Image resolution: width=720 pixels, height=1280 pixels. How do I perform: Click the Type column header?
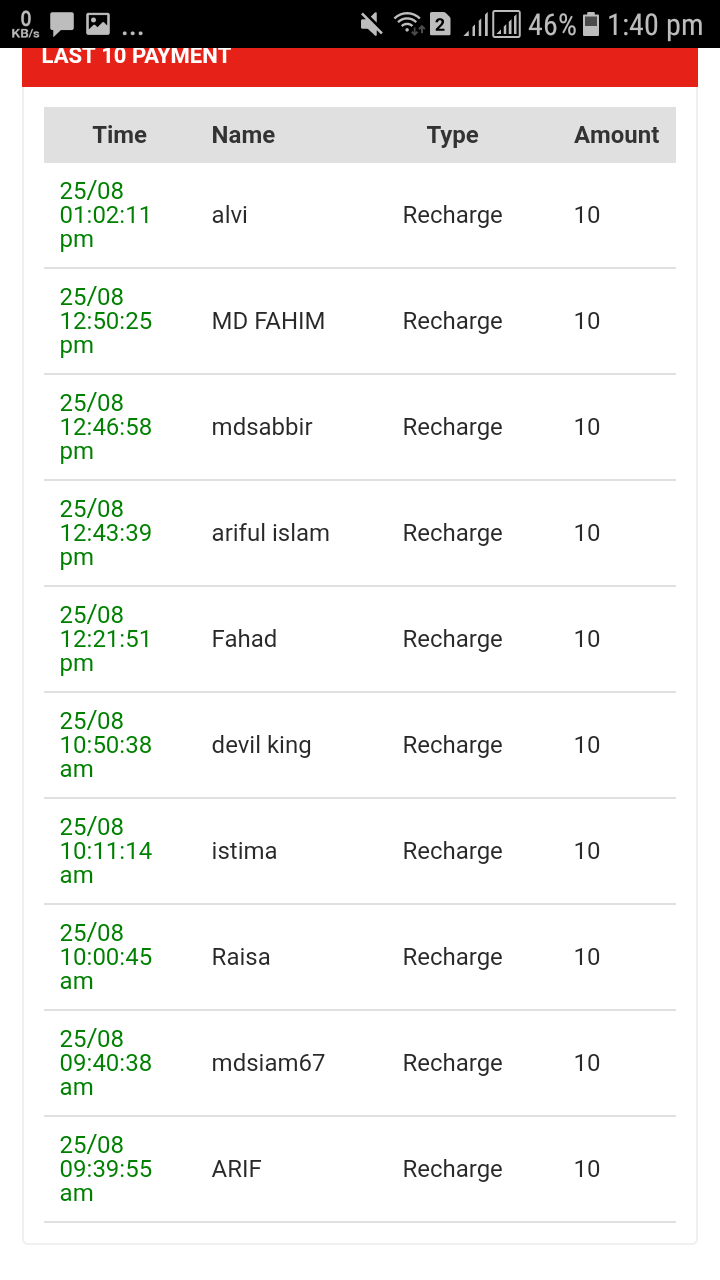tap(452, 135)
